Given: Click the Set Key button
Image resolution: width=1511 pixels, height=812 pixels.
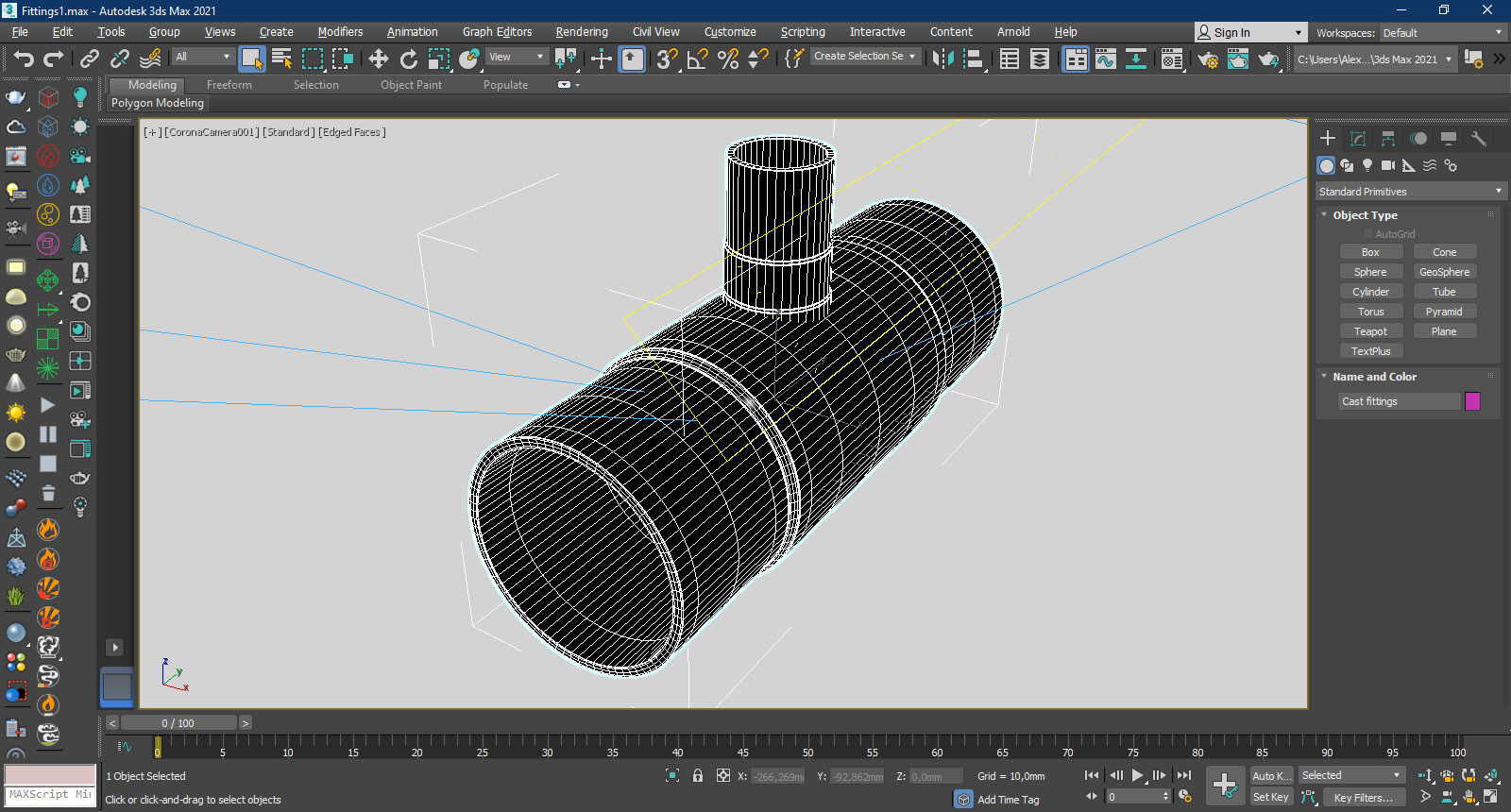Looking at the screenshot, I should 1271,797.
